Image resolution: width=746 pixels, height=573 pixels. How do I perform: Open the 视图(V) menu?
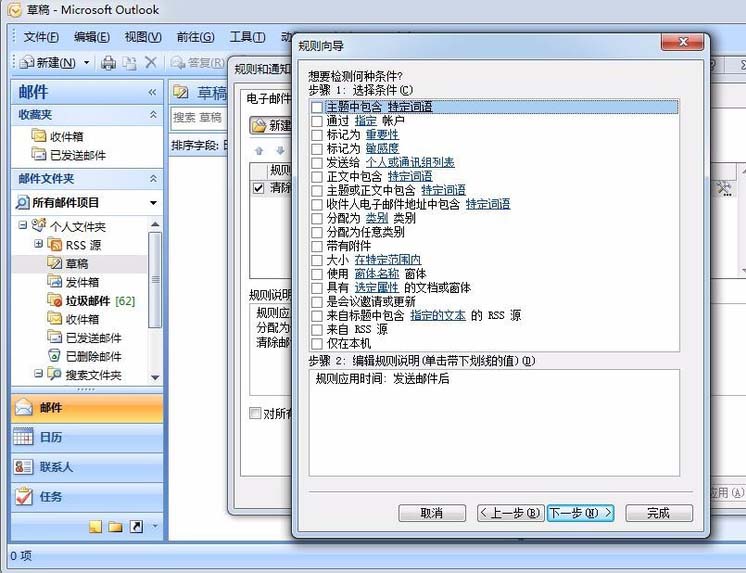click(x=143, y=37)
